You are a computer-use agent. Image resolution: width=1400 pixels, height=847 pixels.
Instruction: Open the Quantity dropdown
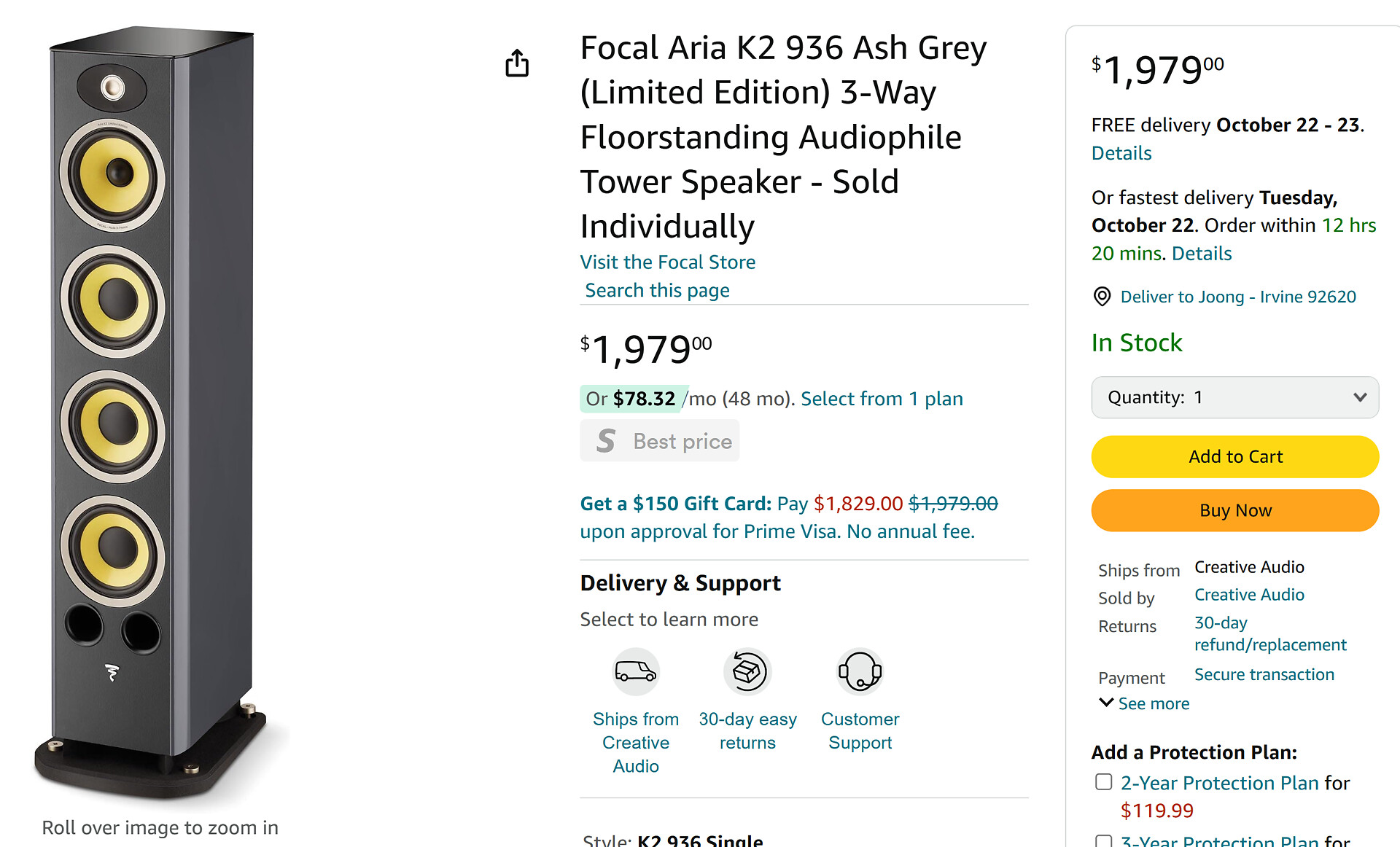click(x=1234, y=397)
